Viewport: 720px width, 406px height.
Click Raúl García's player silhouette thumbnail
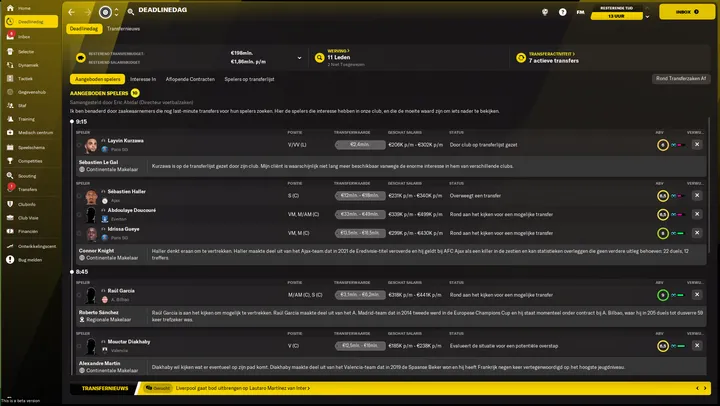coord(91,295)
